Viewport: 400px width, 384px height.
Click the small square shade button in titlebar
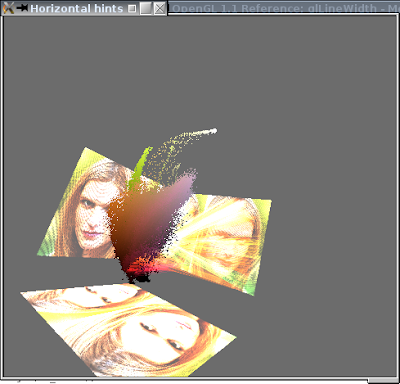pos(132,9)
